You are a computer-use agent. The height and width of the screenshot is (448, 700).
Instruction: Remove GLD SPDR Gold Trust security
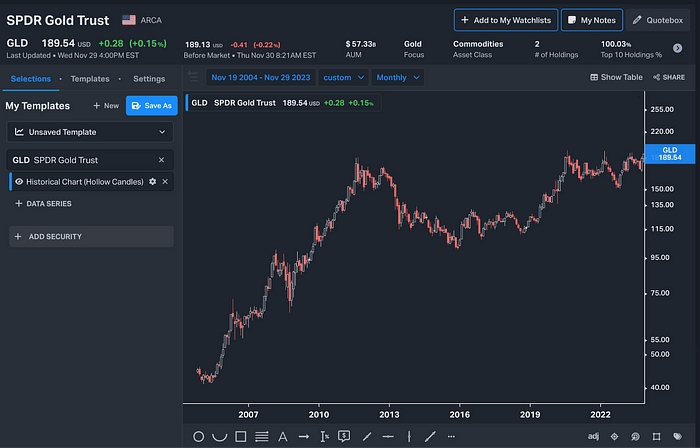162,160
